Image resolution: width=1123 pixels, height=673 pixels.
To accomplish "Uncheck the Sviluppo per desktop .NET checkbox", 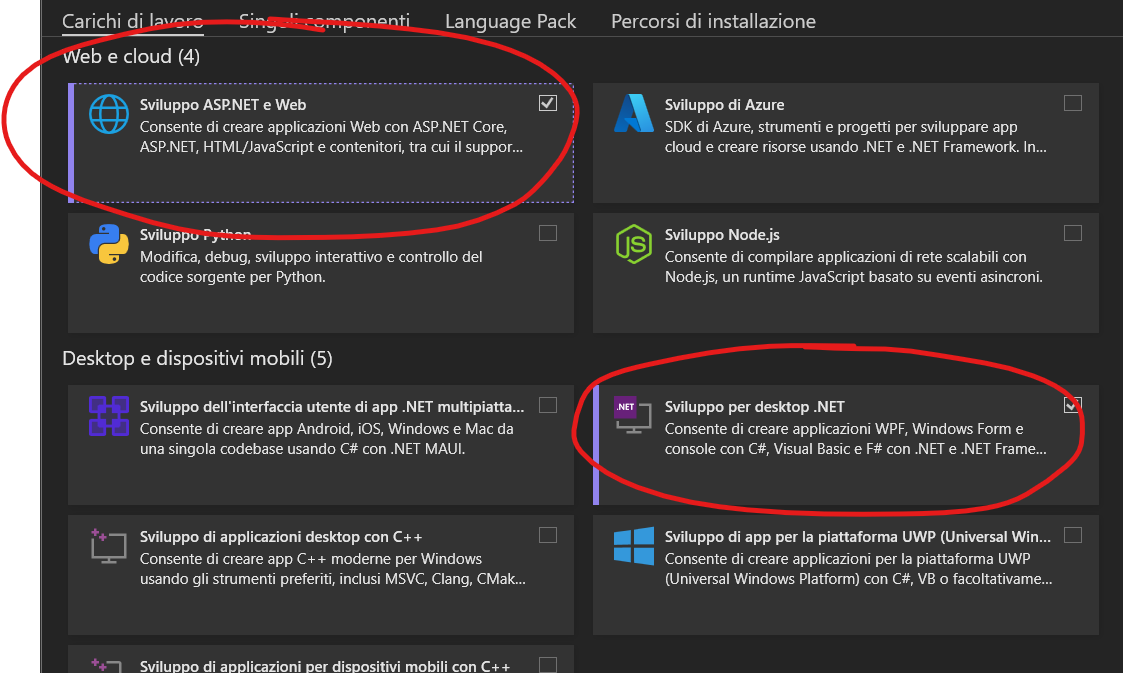I will [x=1072, y=405].
